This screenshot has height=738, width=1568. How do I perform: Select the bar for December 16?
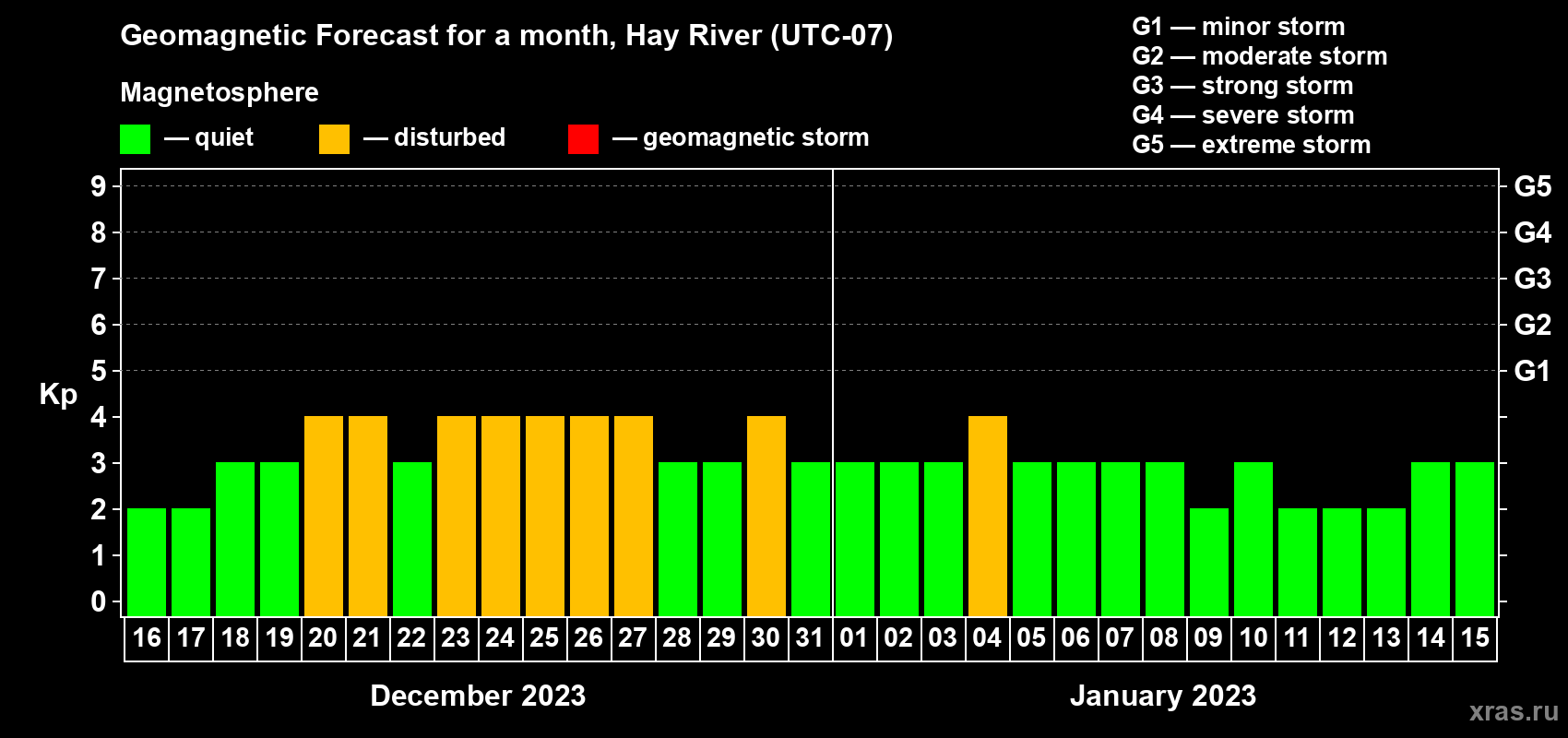tap(147, 562)
